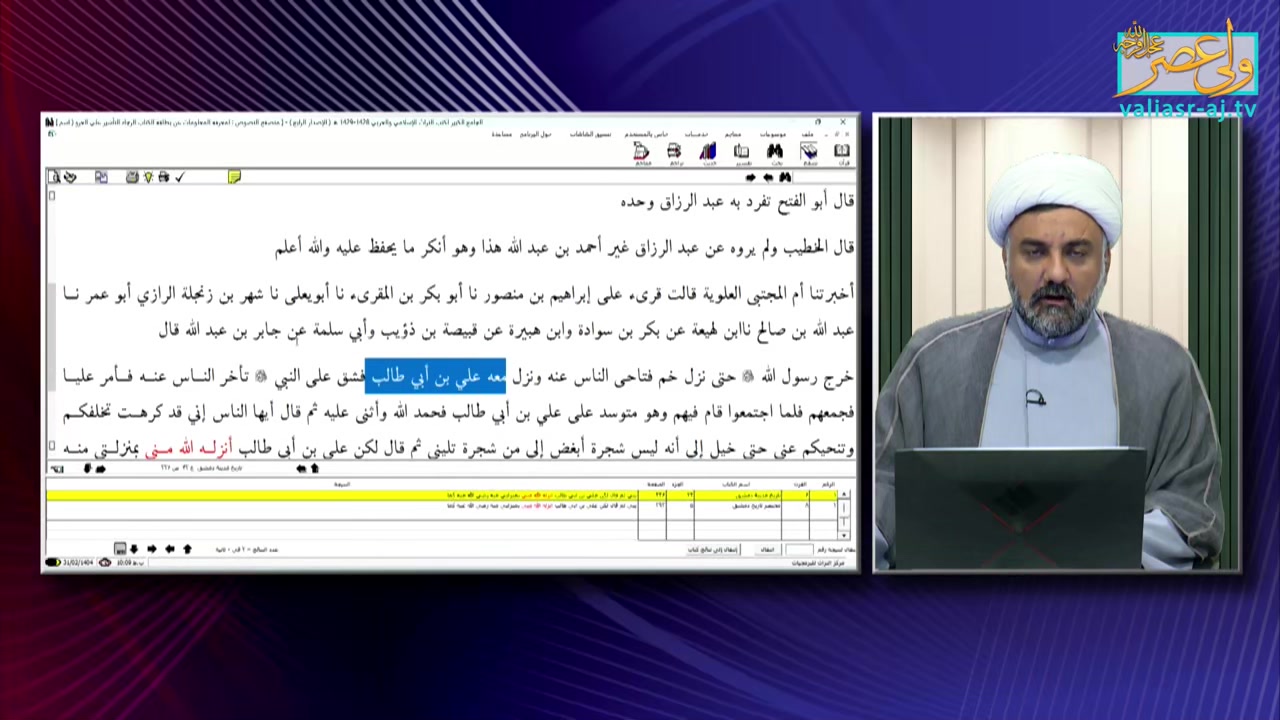
Task: Click the eye icon in the status bar
Action: click(104, 564)
